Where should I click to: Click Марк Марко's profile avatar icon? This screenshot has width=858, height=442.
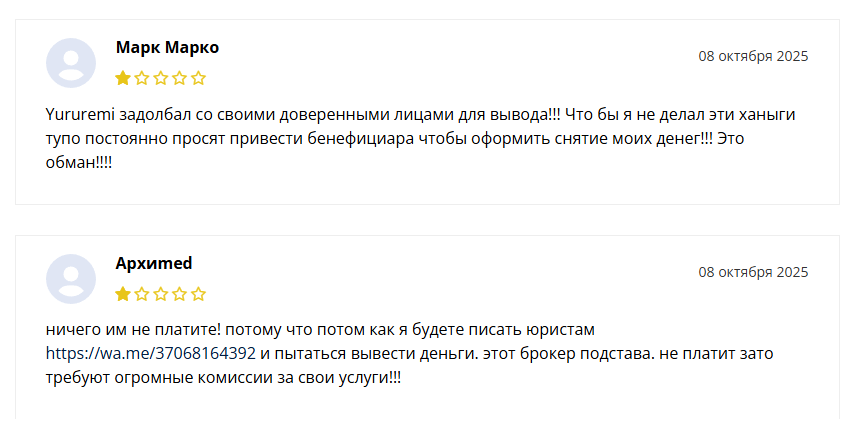71,63
